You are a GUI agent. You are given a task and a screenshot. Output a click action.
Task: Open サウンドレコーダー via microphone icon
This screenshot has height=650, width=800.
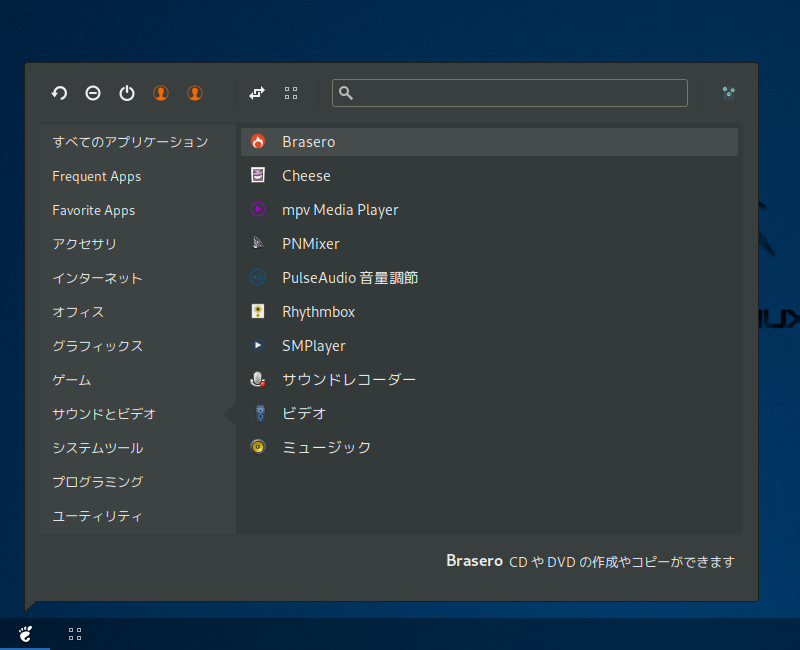258,379
